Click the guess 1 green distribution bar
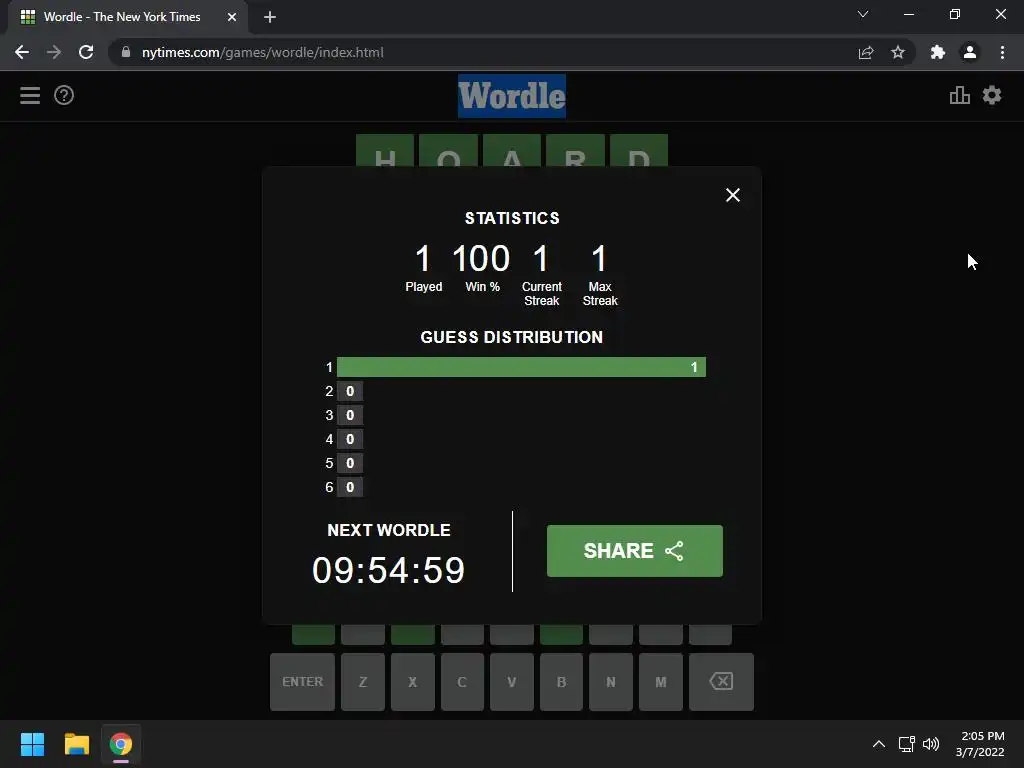 (x=521, y=367)
